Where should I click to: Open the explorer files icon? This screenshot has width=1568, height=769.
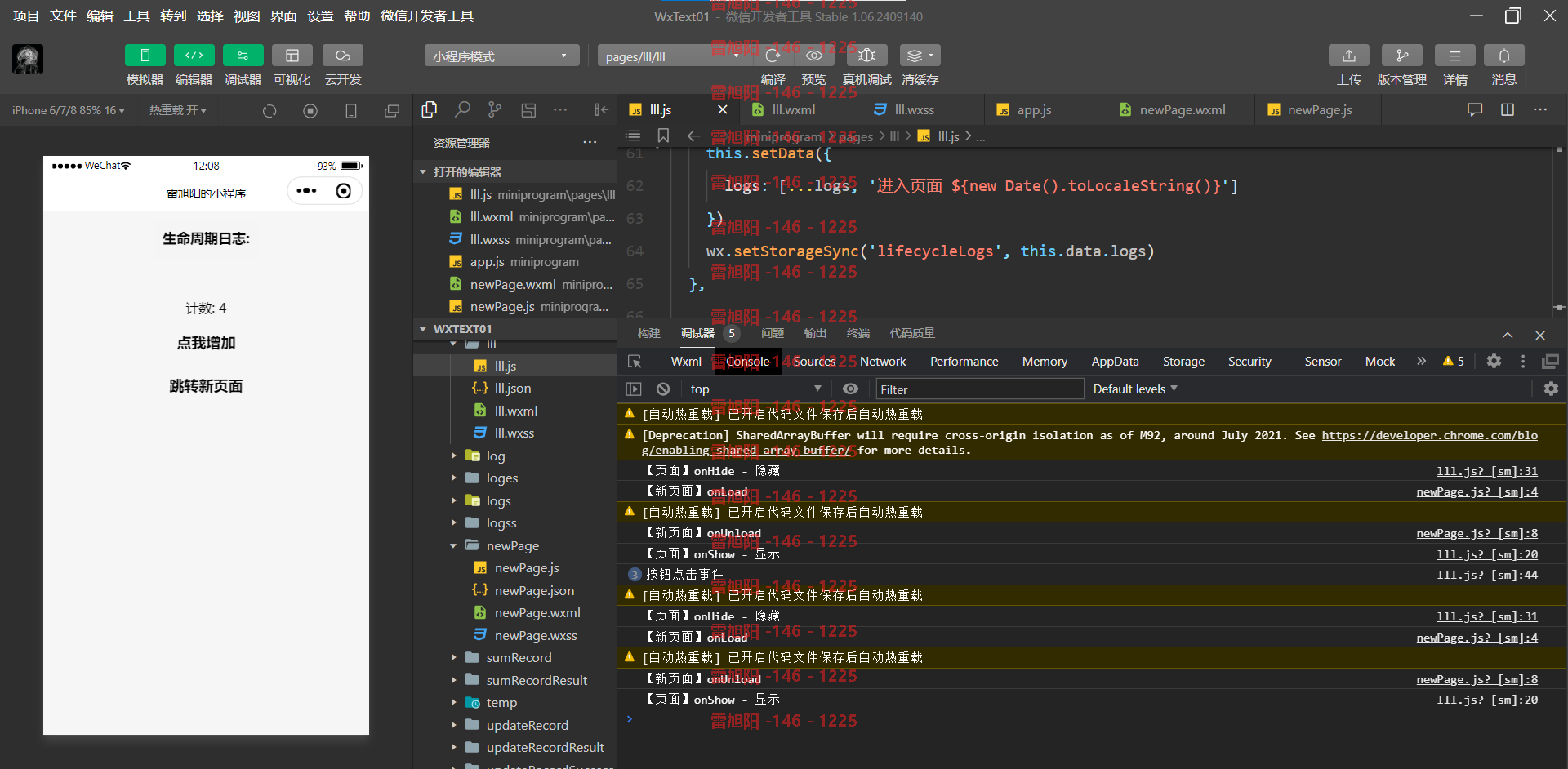tap(430, 109)
